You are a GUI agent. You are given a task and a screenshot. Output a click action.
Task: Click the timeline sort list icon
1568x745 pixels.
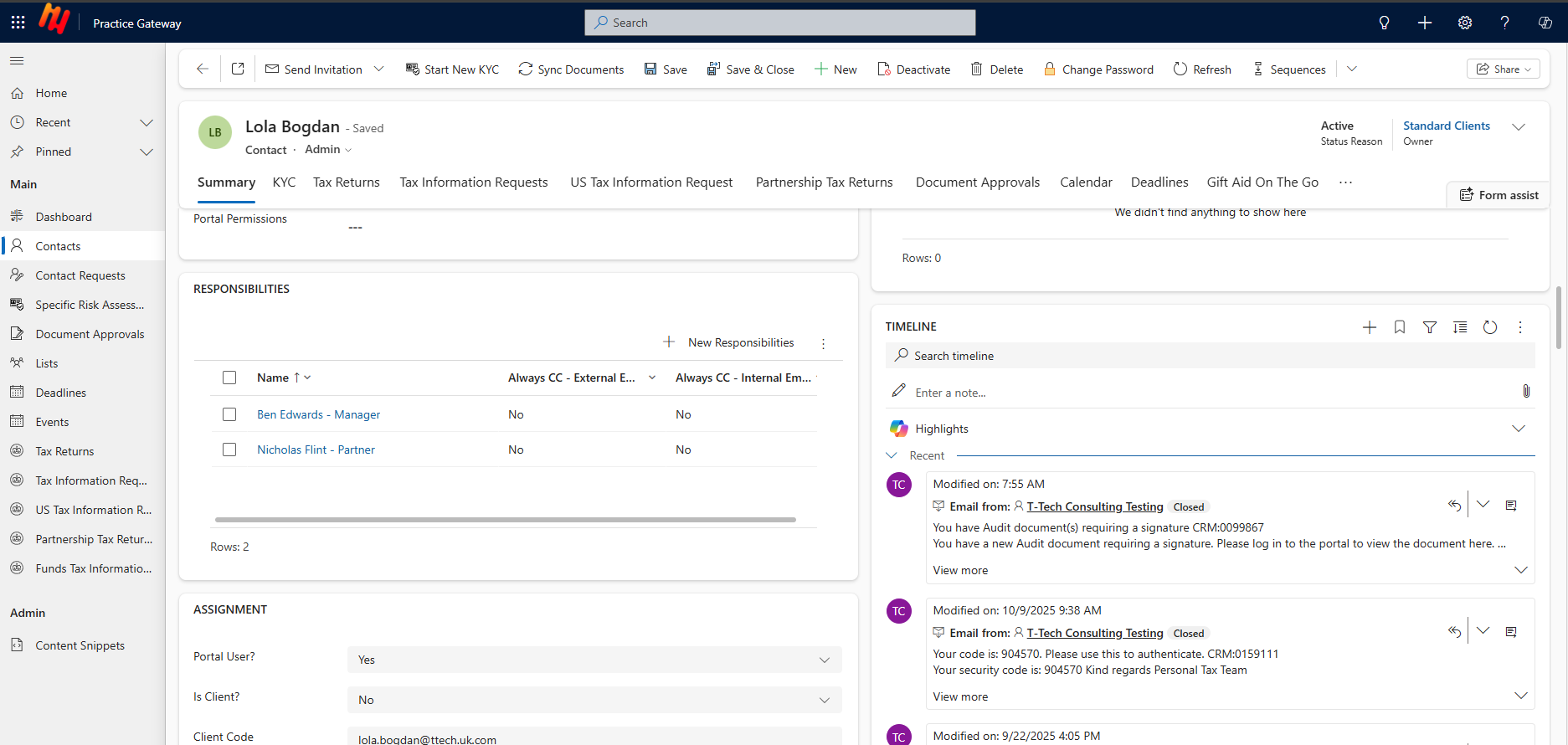1460,327
